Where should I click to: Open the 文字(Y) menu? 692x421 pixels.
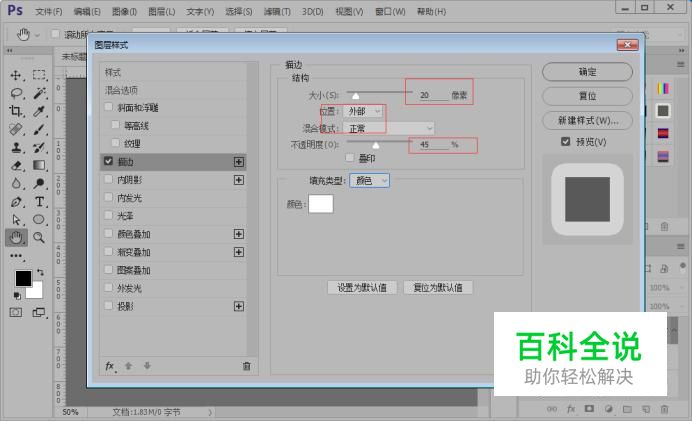coord(200,11)
